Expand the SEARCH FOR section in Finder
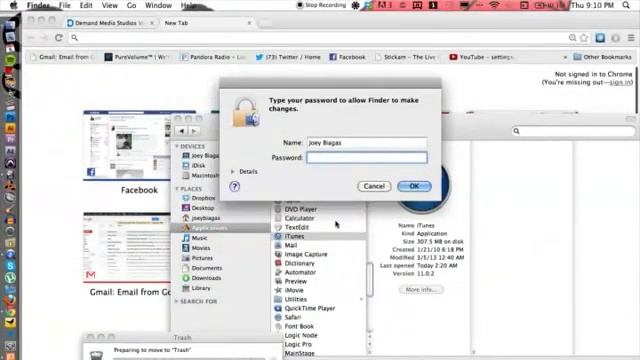 177,301
